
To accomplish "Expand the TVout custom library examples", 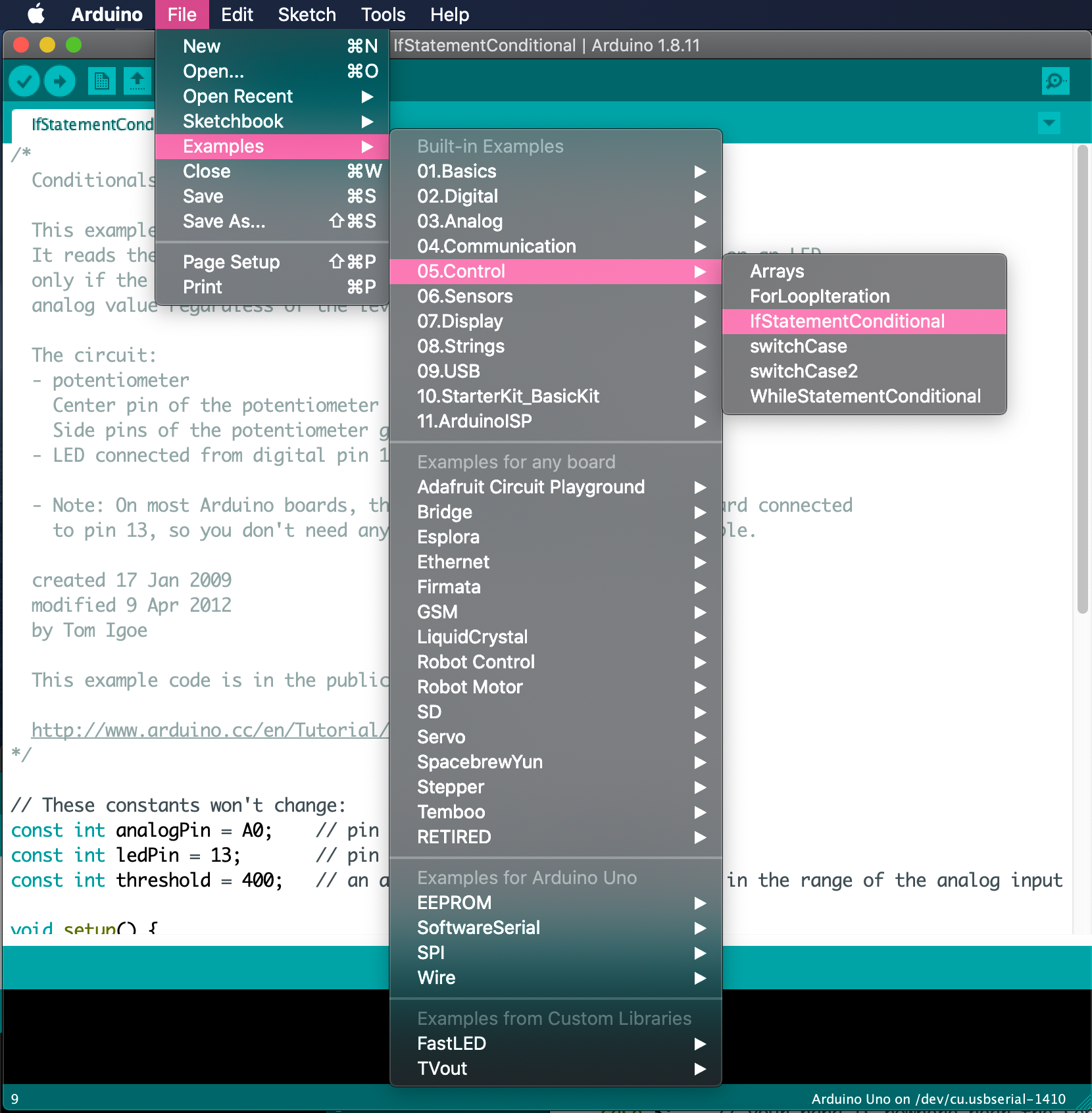I will tap(556, 1068).
